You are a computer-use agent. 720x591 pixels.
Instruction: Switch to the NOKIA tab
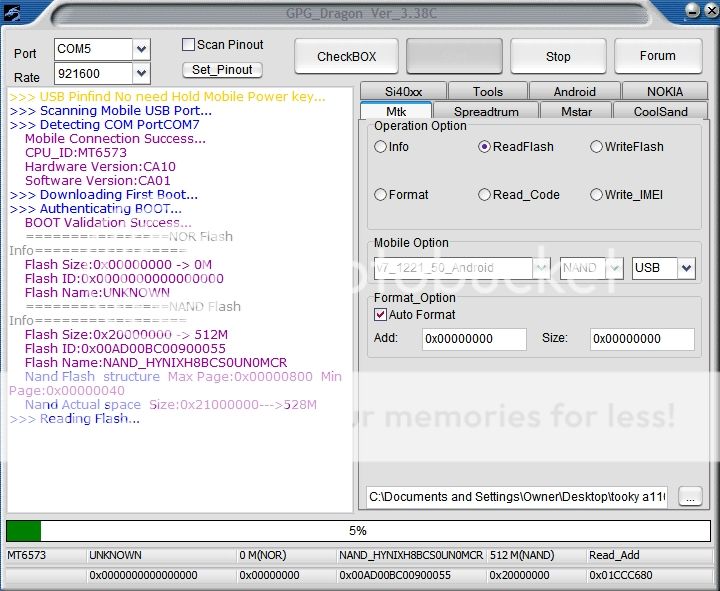pos(664,92)
